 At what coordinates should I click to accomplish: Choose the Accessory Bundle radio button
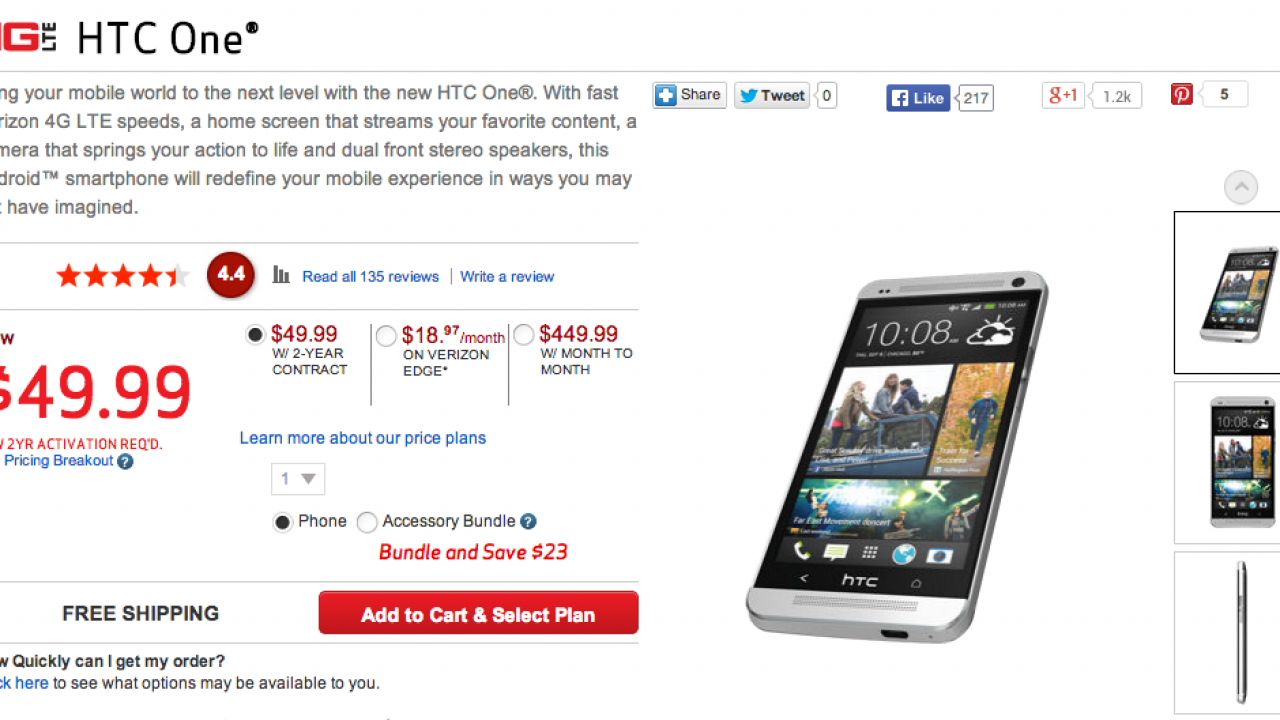tap(367, 522)
